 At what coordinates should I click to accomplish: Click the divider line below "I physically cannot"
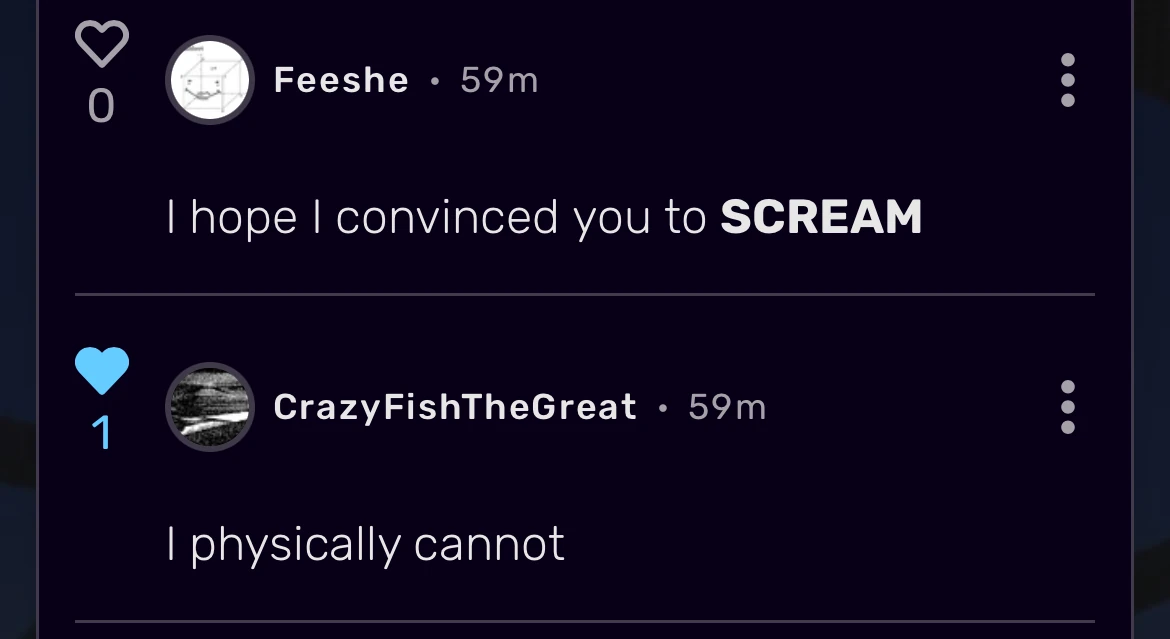coord(585,622)
